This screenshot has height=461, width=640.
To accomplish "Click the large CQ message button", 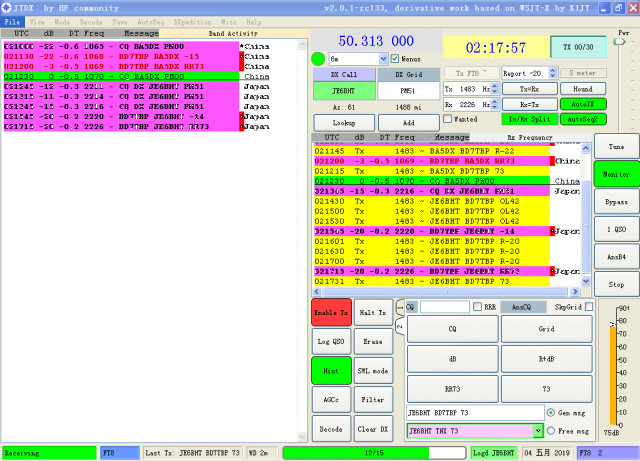I will point(452,329).
